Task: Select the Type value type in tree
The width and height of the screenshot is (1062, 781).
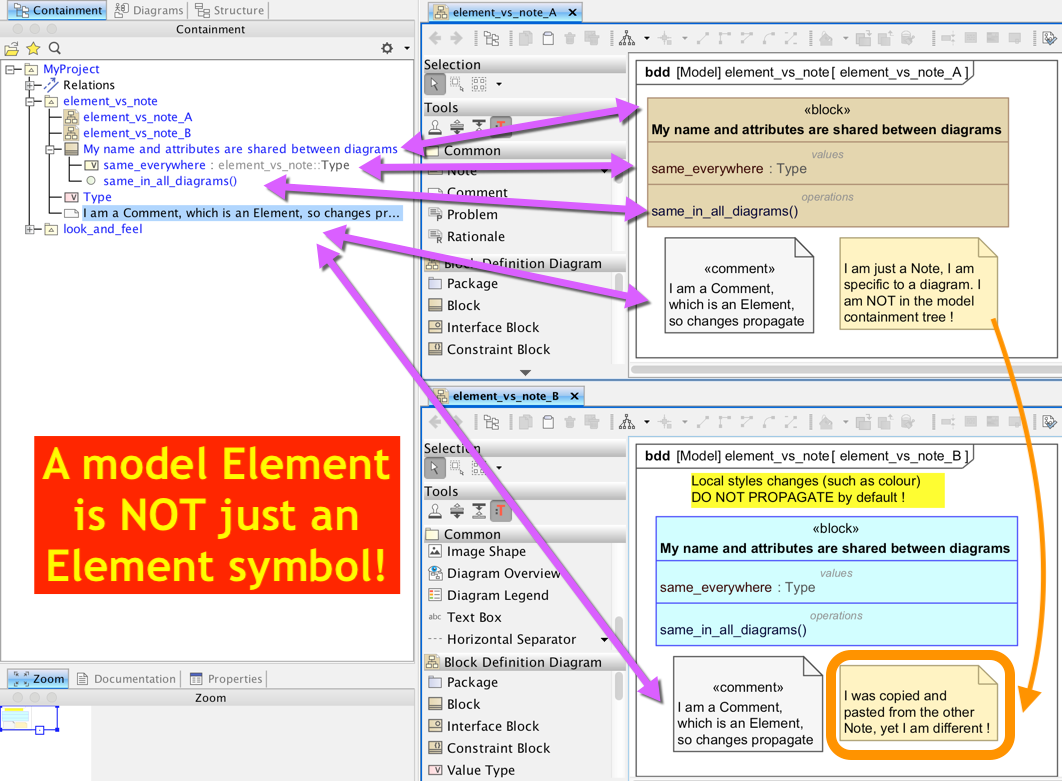Action: coord(97,197)
